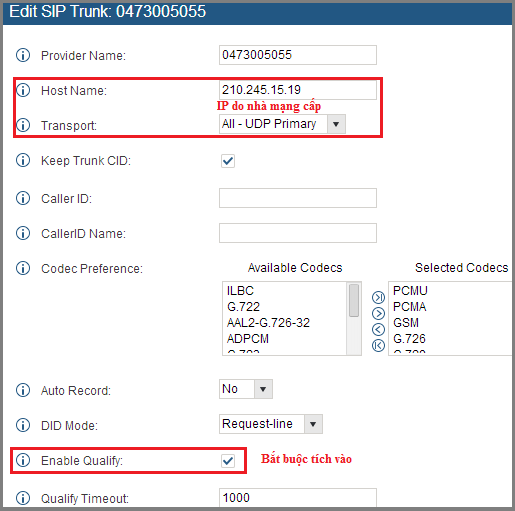
Task: Click single right arrow to add codec
Action: click(x=378, y=313)
